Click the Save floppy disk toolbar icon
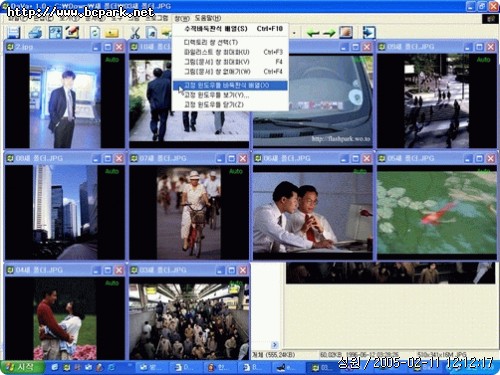The width and height of the screenshot is (500, 375). pos(13,32)
